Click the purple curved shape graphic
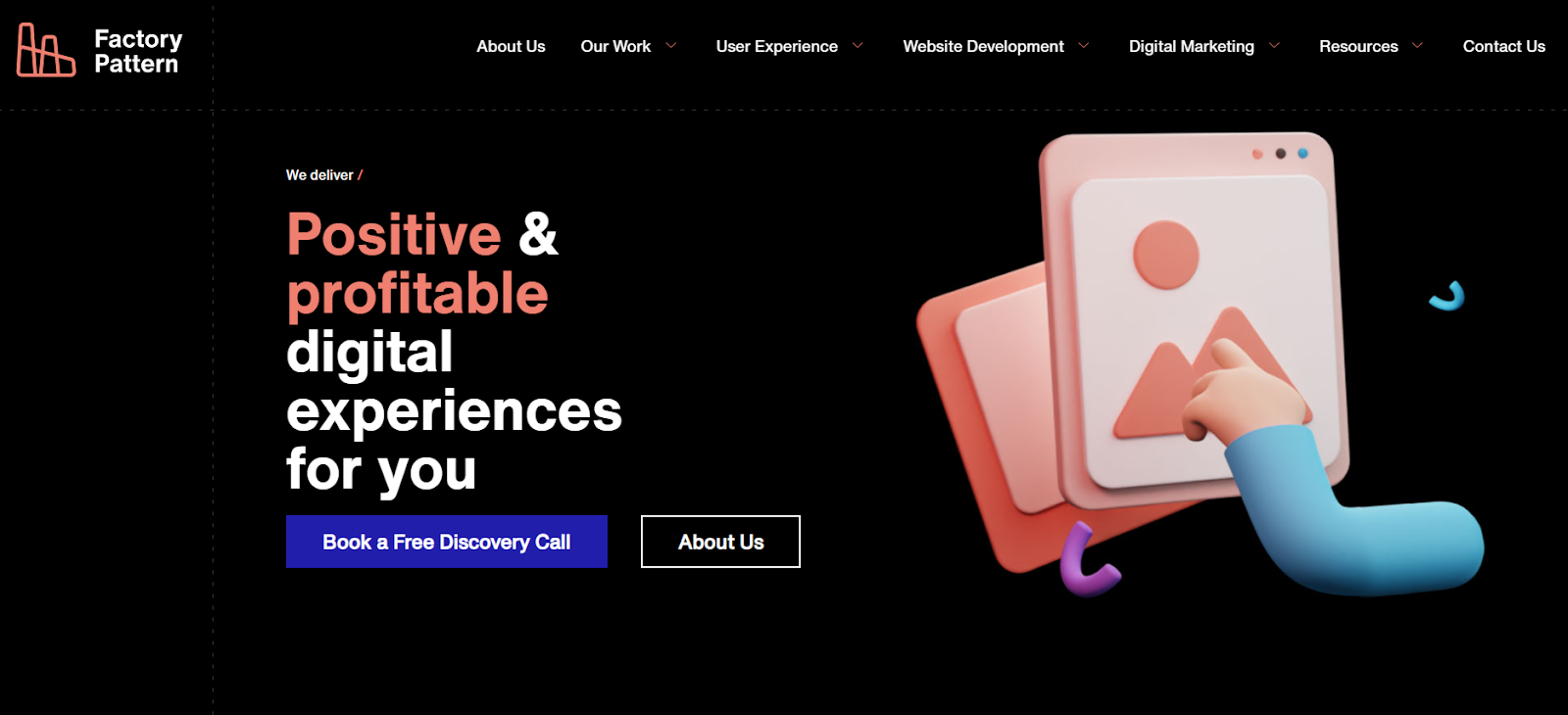1568x715 pixels. (x=1088, y=560)
